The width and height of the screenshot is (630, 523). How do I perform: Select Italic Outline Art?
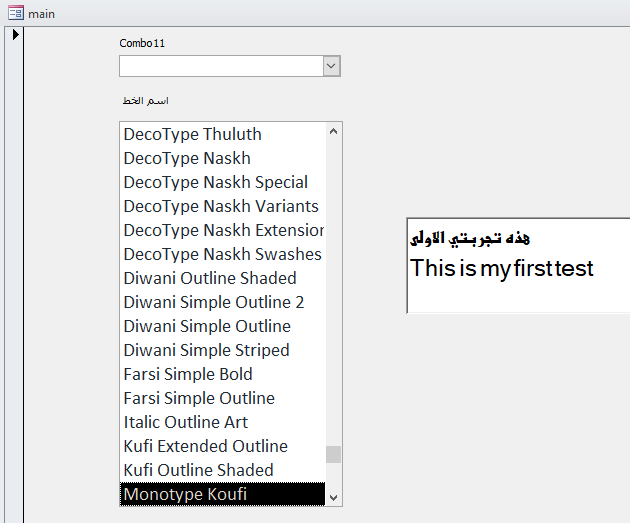223,422
